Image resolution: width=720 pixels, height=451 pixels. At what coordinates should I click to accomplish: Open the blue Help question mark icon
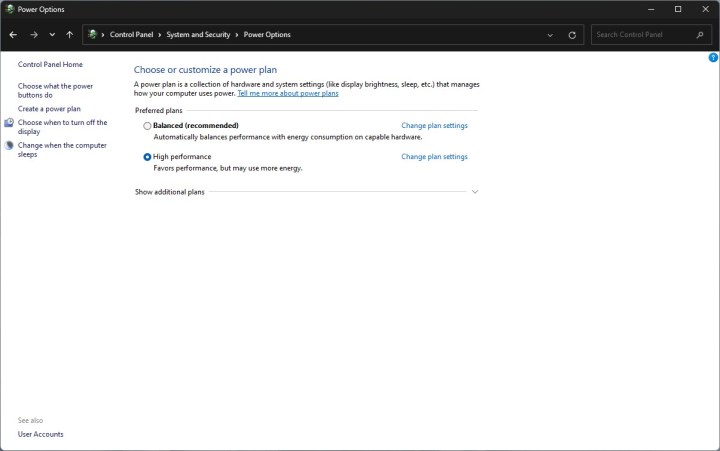[713, 58]
